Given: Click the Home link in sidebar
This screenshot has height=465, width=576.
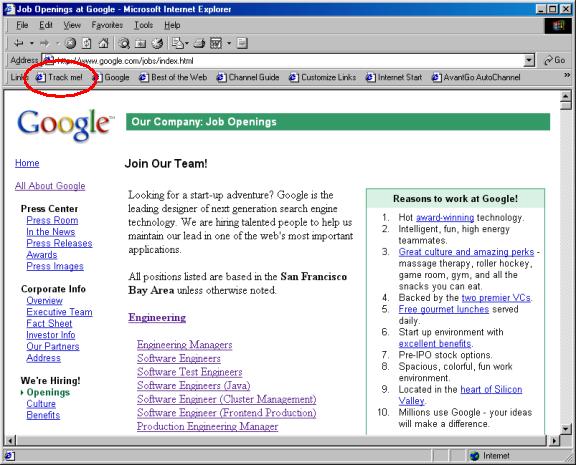Looking at the screenshot, I should pos(27,163).
